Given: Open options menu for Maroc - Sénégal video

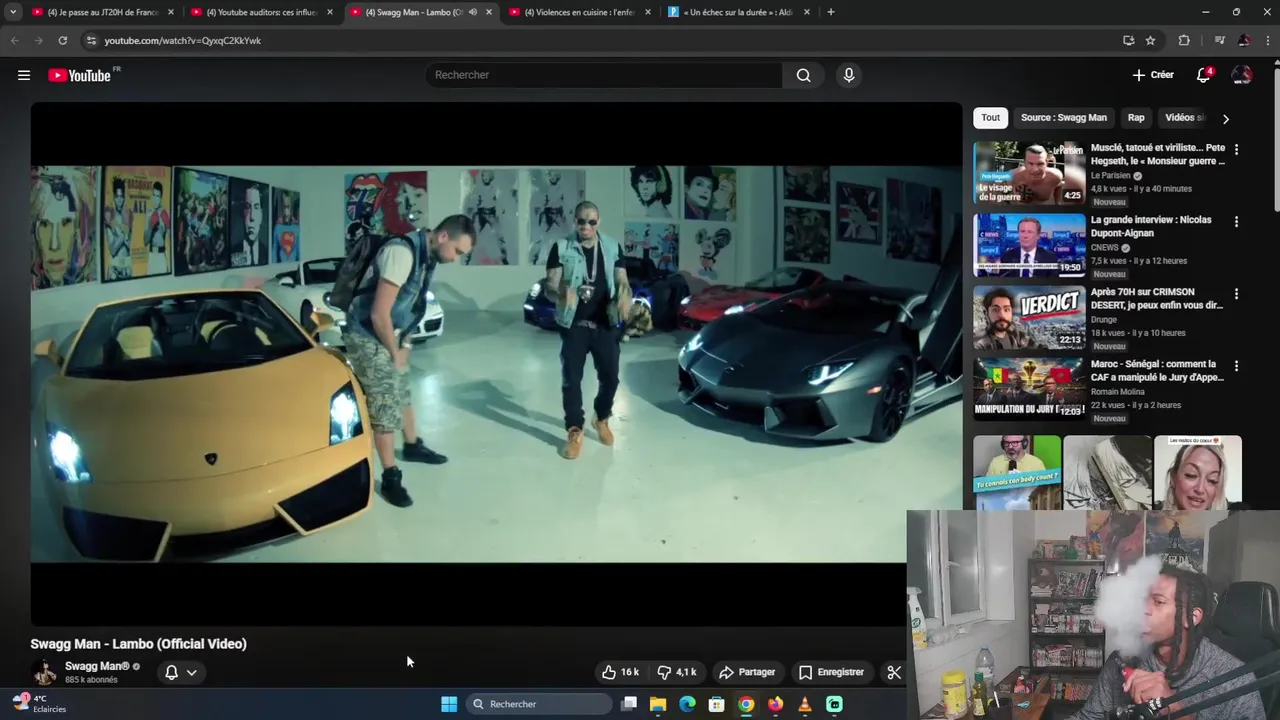Looking at the screenshot, I should tap(1236, 366).
